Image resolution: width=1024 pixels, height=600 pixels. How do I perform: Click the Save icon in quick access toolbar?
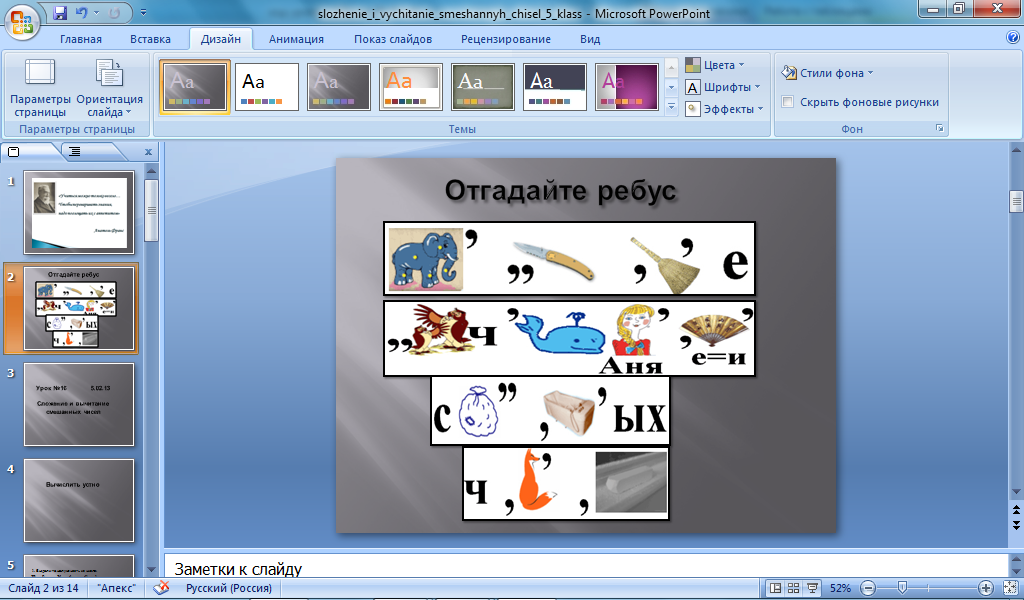(60, 12)
